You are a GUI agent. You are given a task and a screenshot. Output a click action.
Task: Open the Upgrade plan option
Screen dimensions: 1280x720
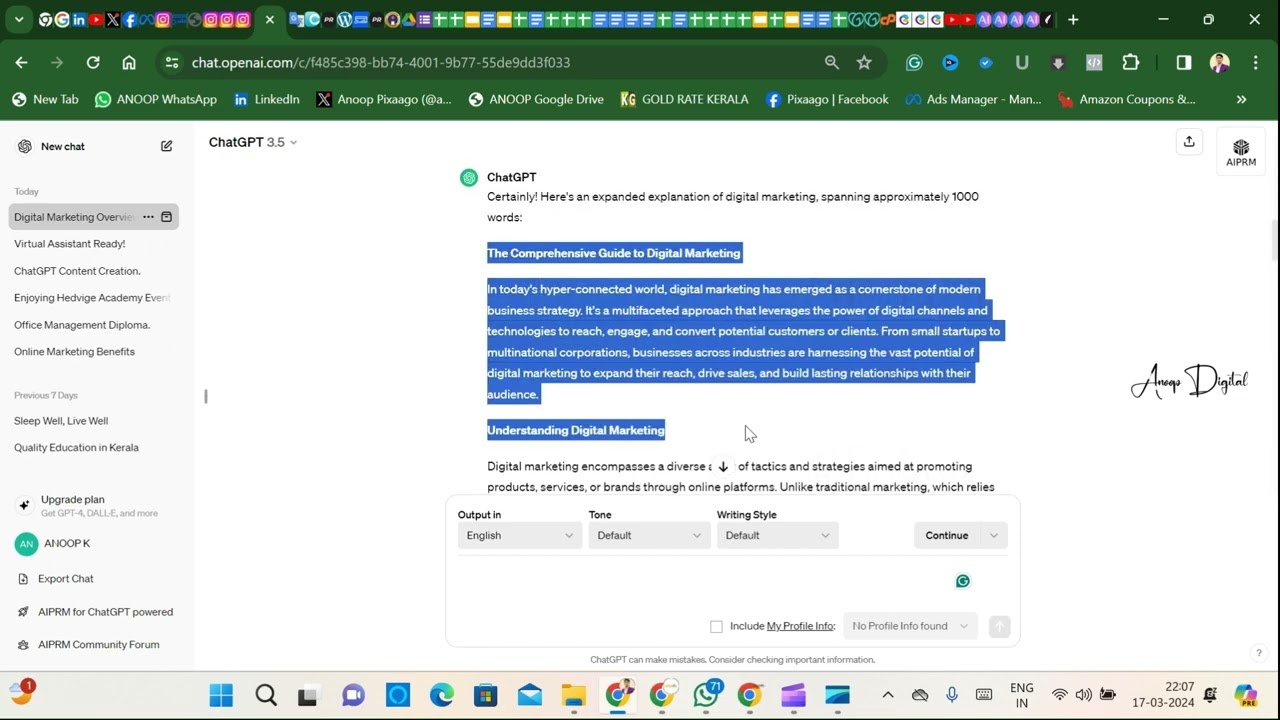(x=95, y=505)
